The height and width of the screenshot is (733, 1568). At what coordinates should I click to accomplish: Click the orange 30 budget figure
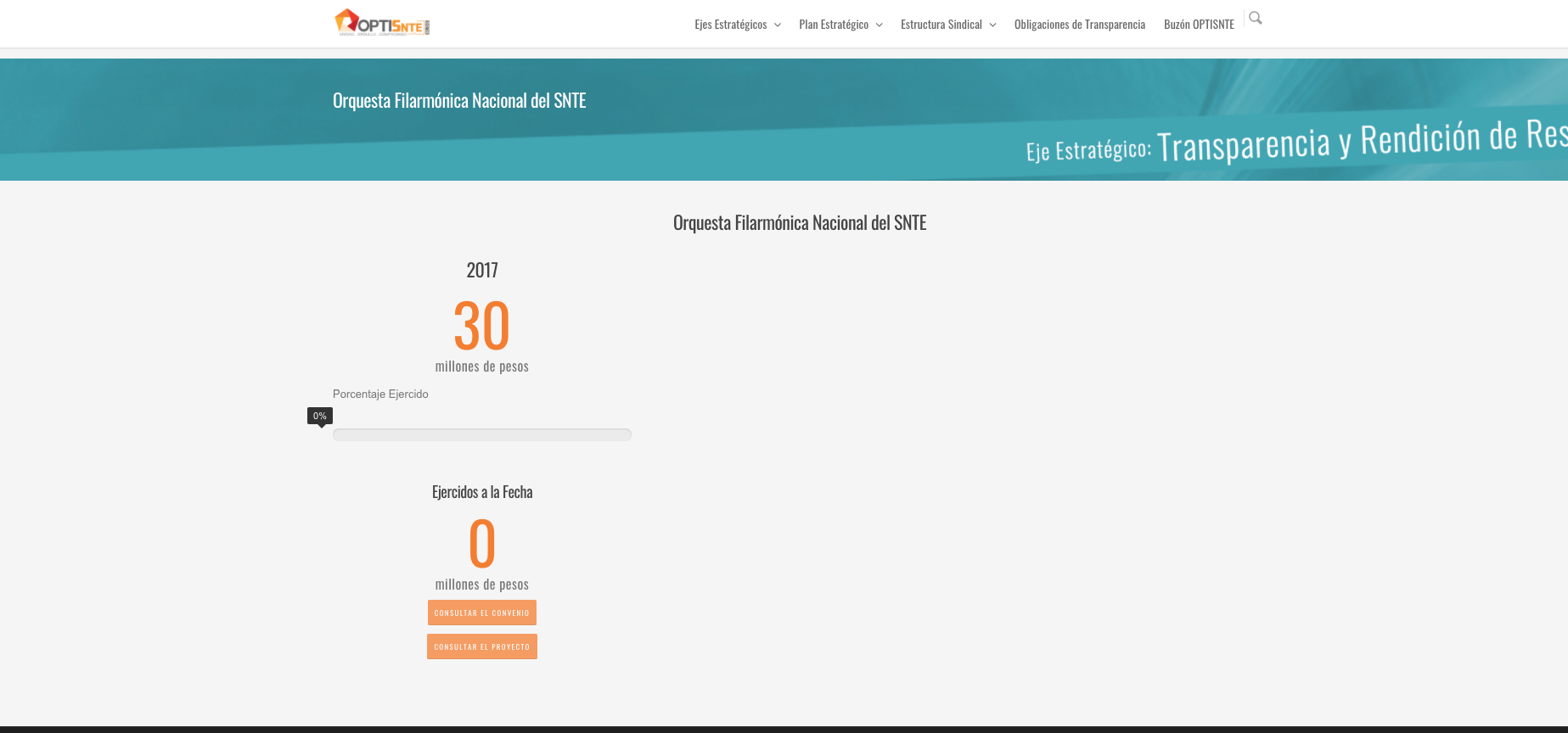click(481, 326)
